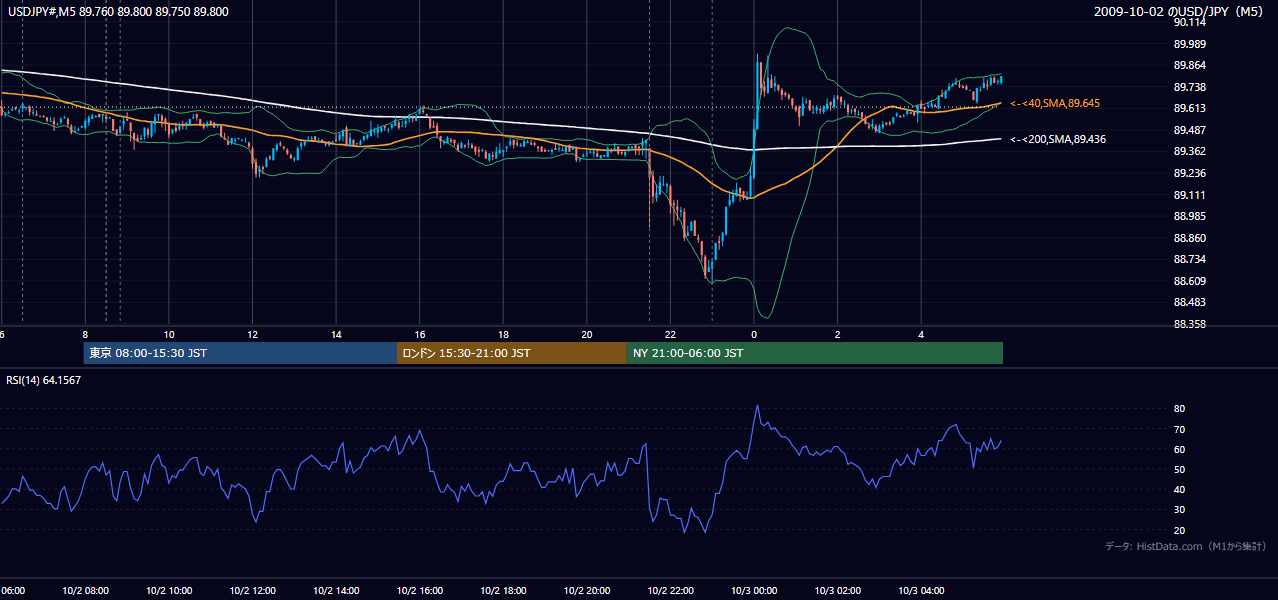The width and height of the screenshot is (1278, 600).
Task: Click the <-<200,SMA,89.436 moving average label
Action: (1058, 139)
